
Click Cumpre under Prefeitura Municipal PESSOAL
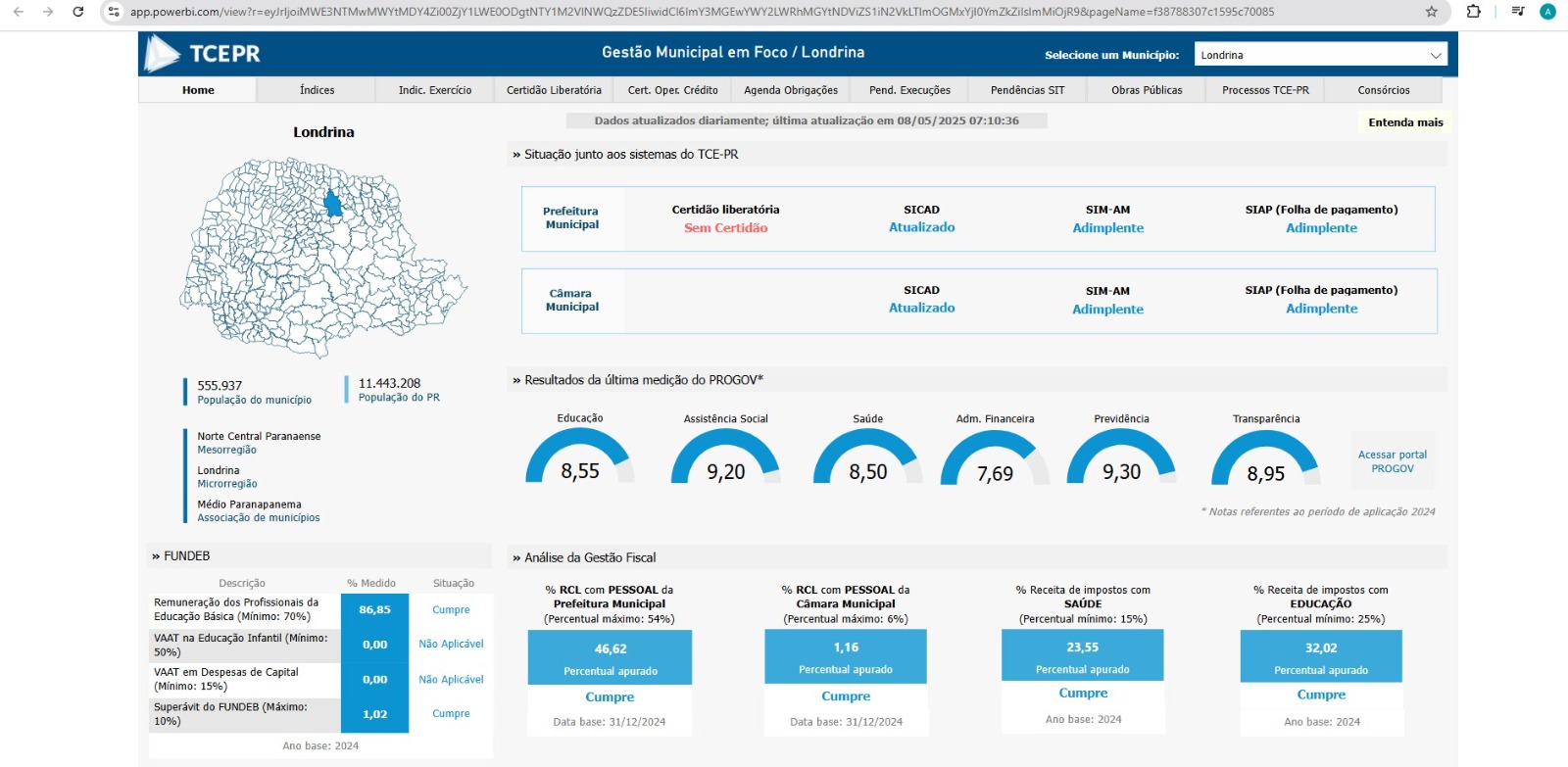point(610,697)
